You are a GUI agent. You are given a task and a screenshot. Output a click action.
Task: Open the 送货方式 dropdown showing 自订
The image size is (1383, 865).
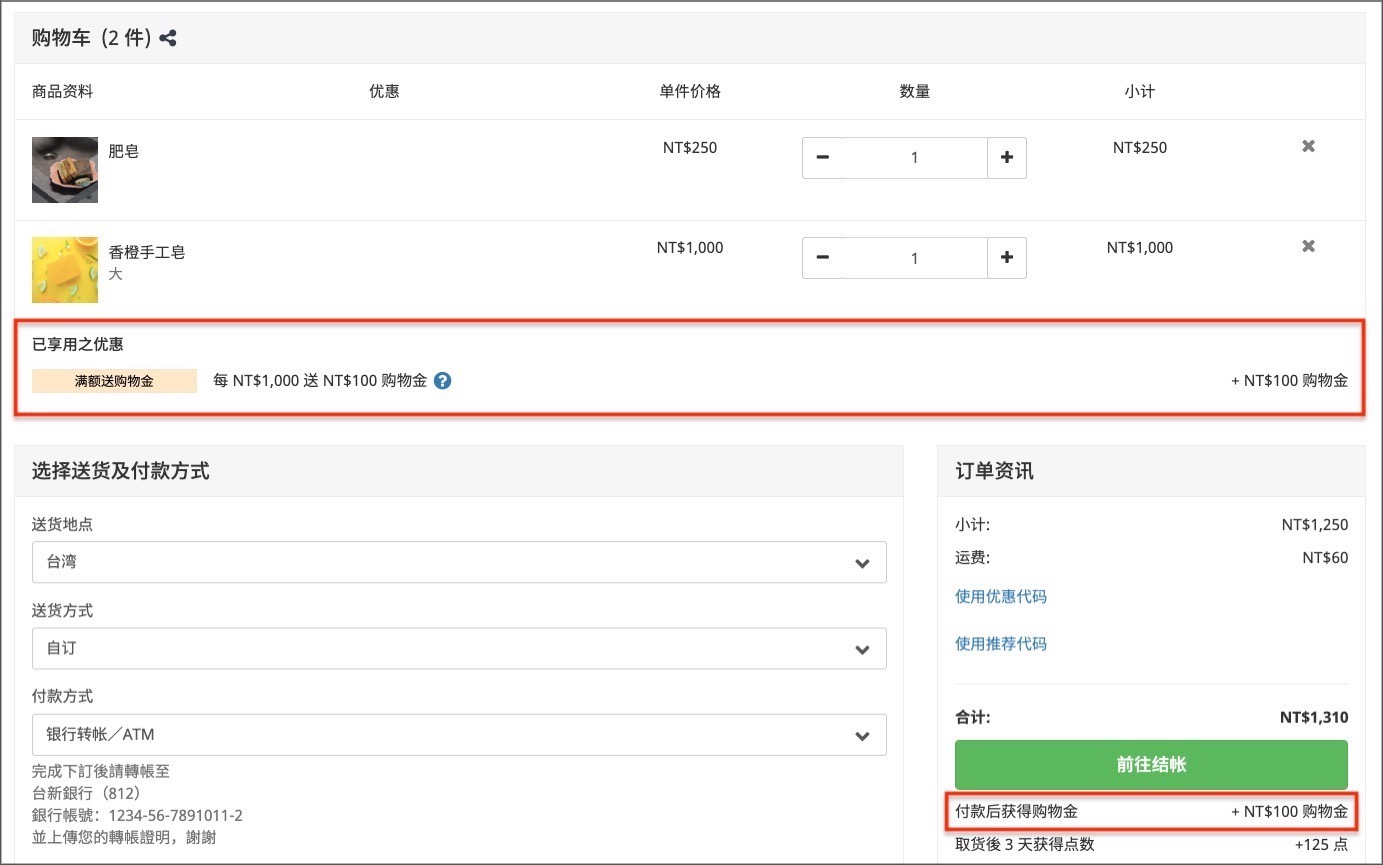tap(459, 648)
